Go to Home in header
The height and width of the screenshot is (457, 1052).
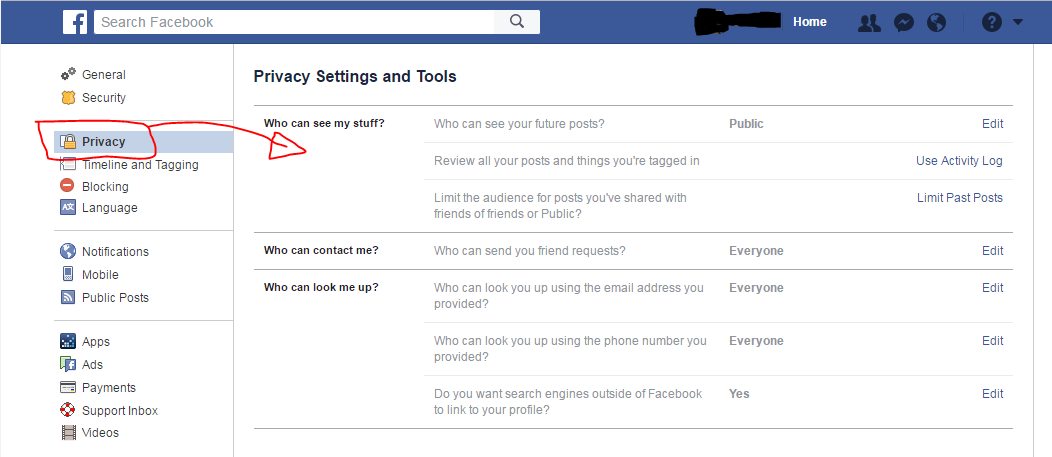(810, 22)
